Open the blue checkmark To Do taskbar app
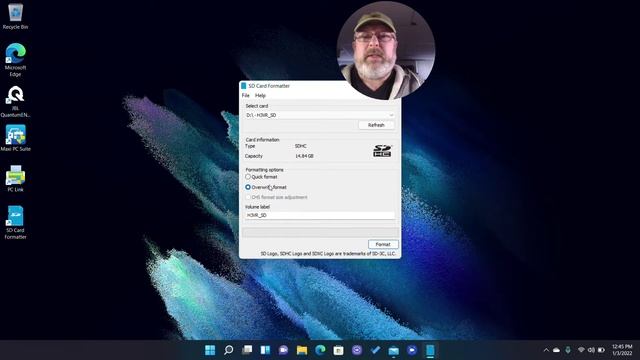The image size is (640, 360). click(375, 350)
